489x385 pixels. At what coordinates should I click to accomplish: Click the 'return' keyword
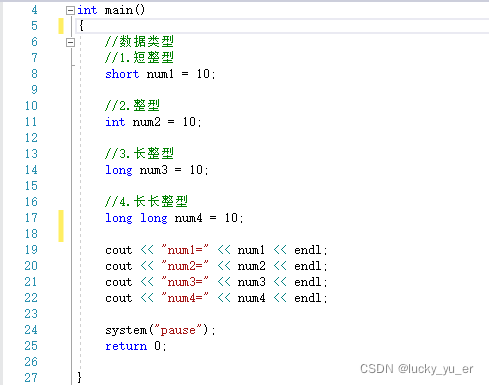pos(126,346)
